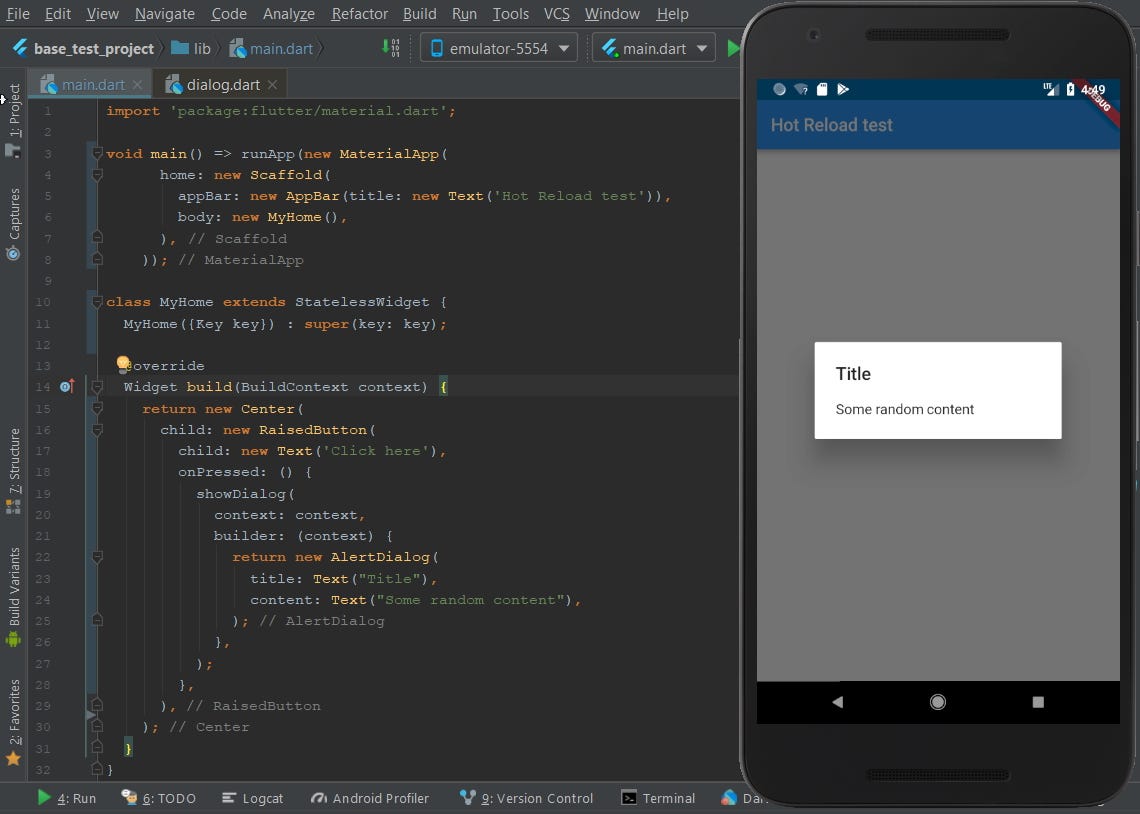The width and height of the screenshot is (1140, 814).
Task: Open the main.dart run configuration dropdown
Action: [653, 47]
